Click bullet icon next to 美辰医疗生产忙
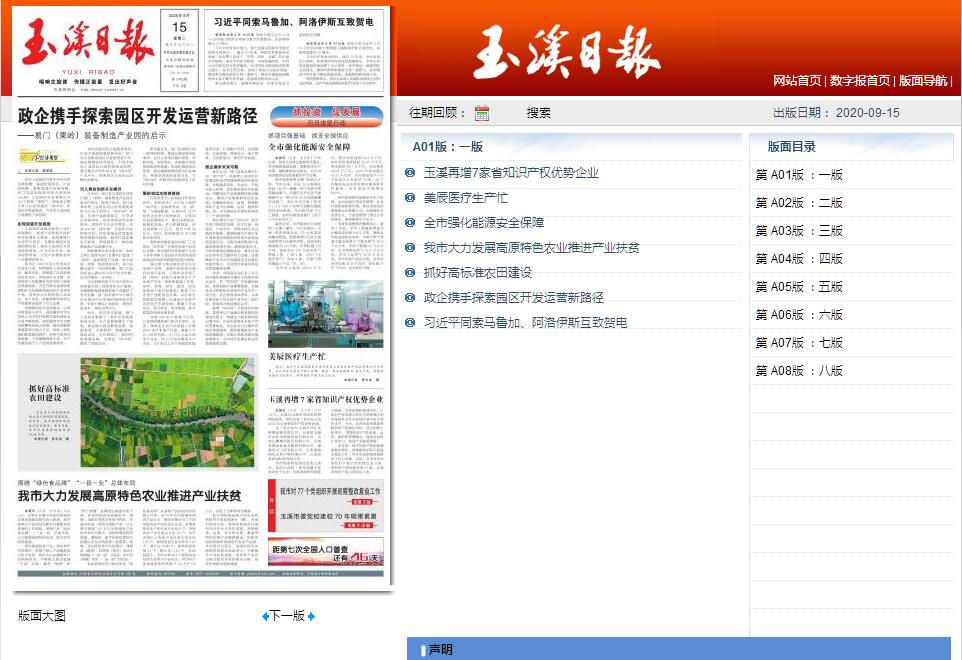The width and height of the screenshot is (962, 660). click(410, 198)
